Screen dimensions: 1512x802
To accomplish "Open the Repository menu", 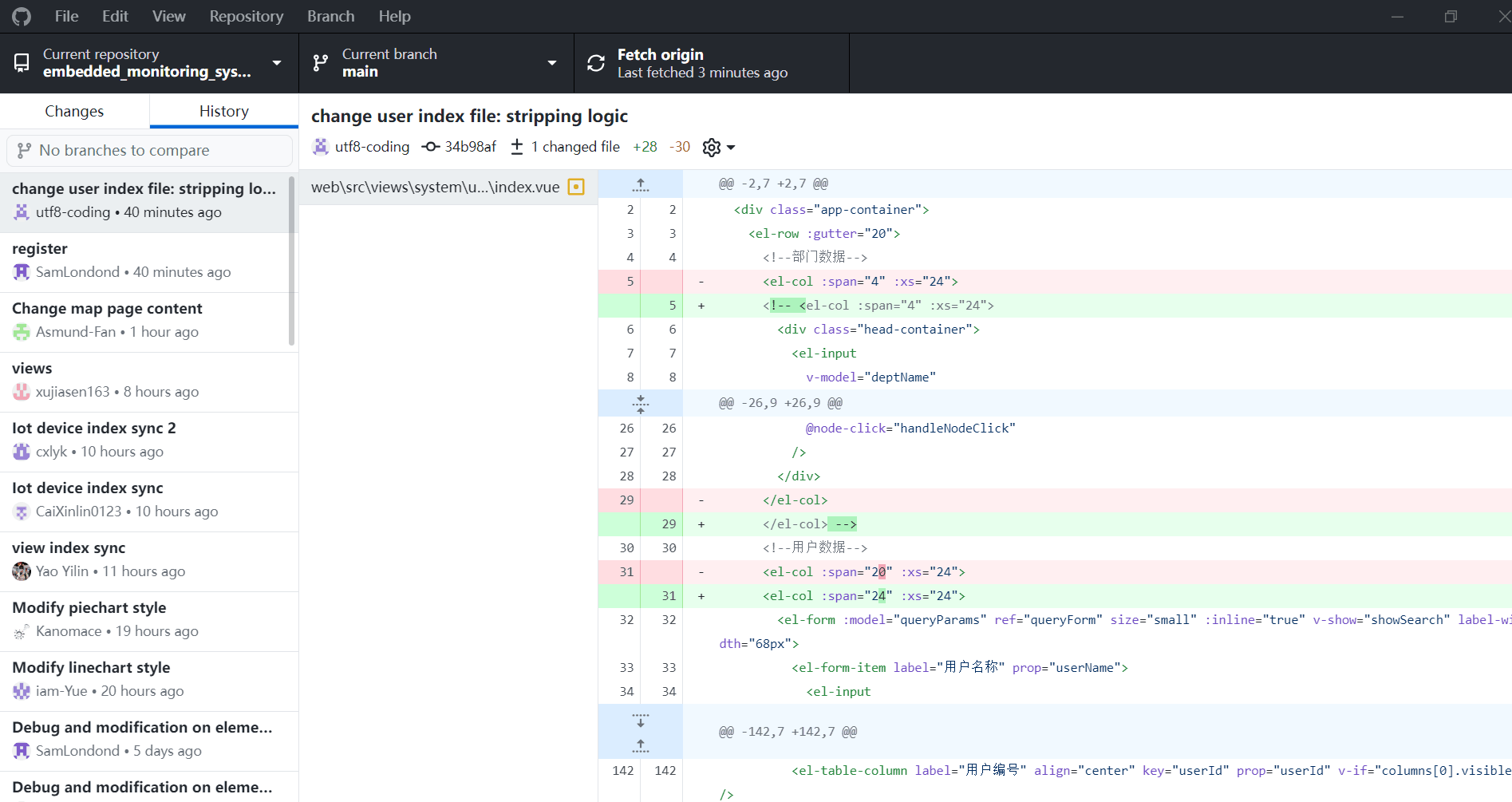I will 247,16.
